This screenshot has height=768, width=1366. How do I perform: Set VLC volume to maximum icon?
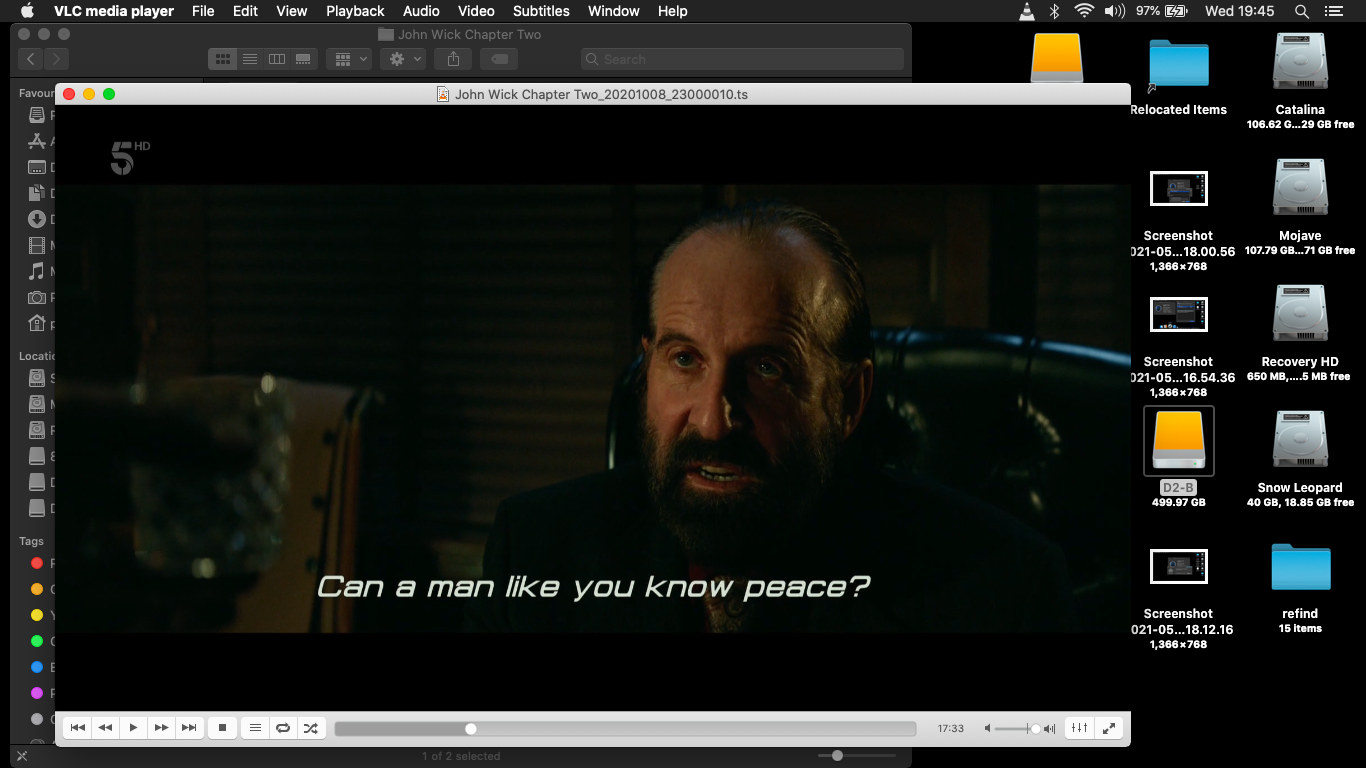tap(1049, 729)
